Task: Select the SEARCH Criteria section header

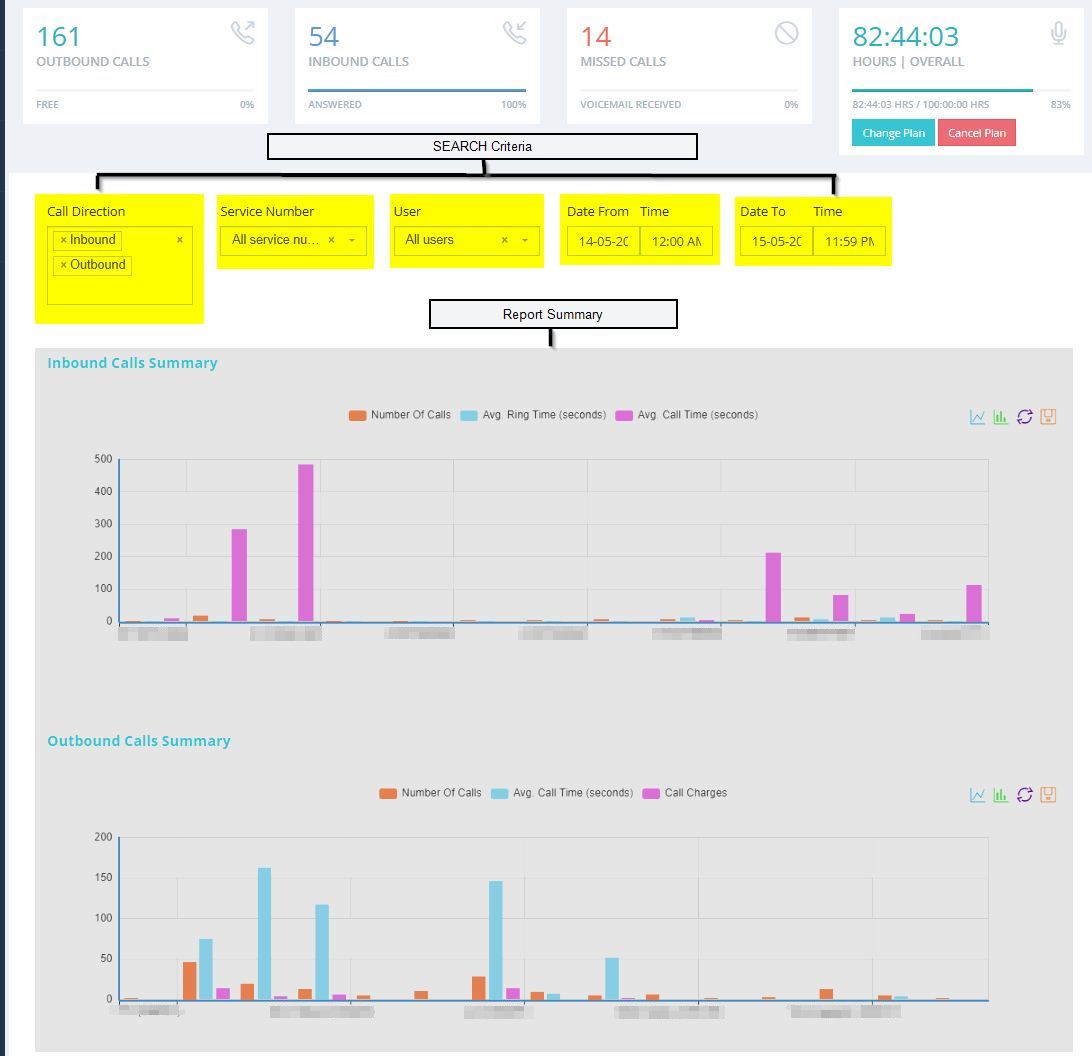Action: (x=481, y=146)
